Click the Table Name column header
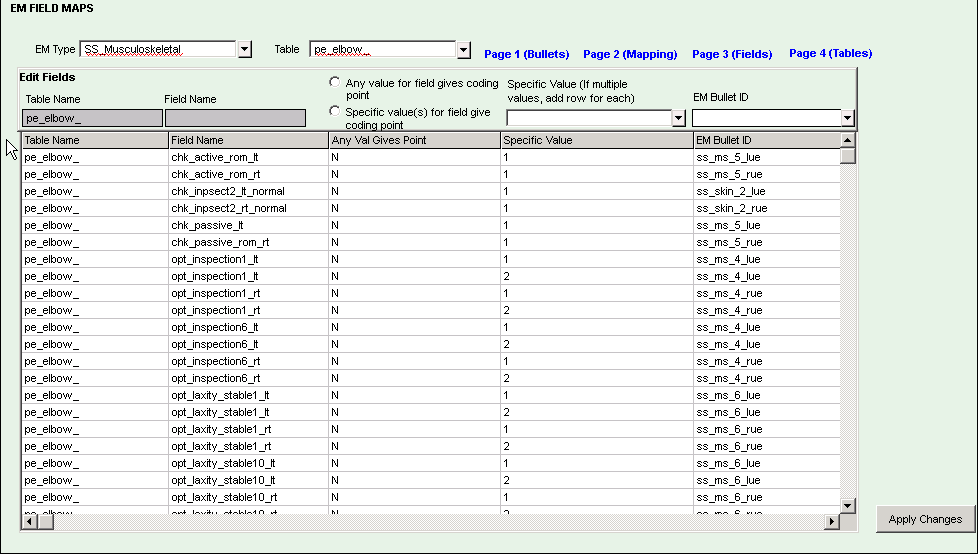 pyautogui.click(x=95, y=140)
